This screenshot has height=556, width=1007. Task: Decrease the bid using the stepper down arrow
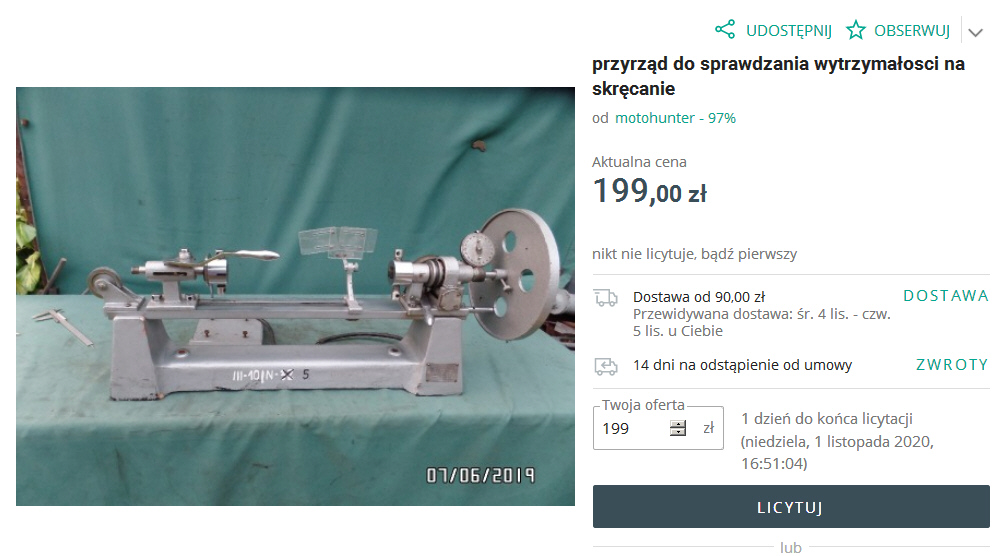(678, 432)
